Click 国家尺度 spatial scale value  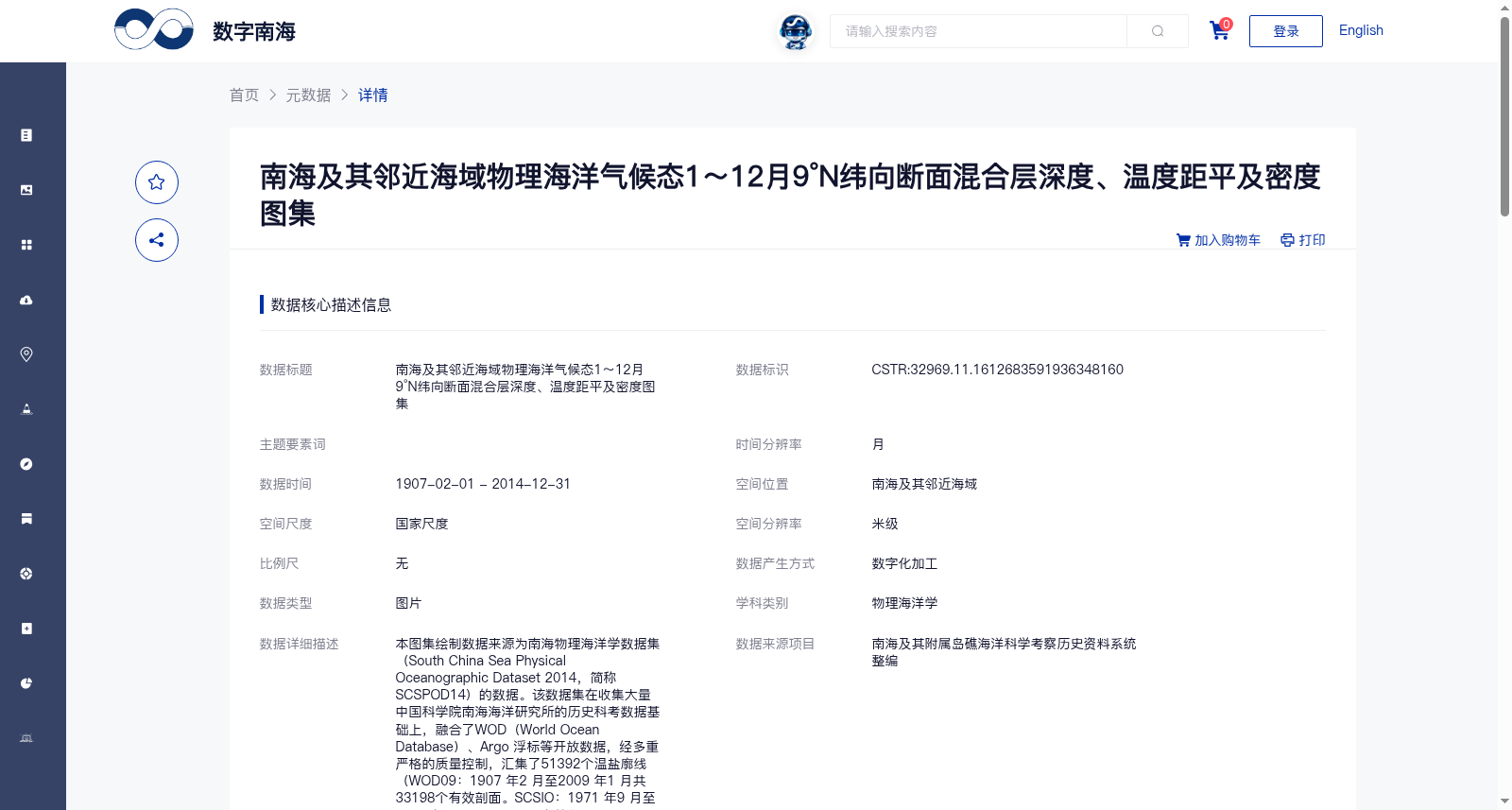421,524
